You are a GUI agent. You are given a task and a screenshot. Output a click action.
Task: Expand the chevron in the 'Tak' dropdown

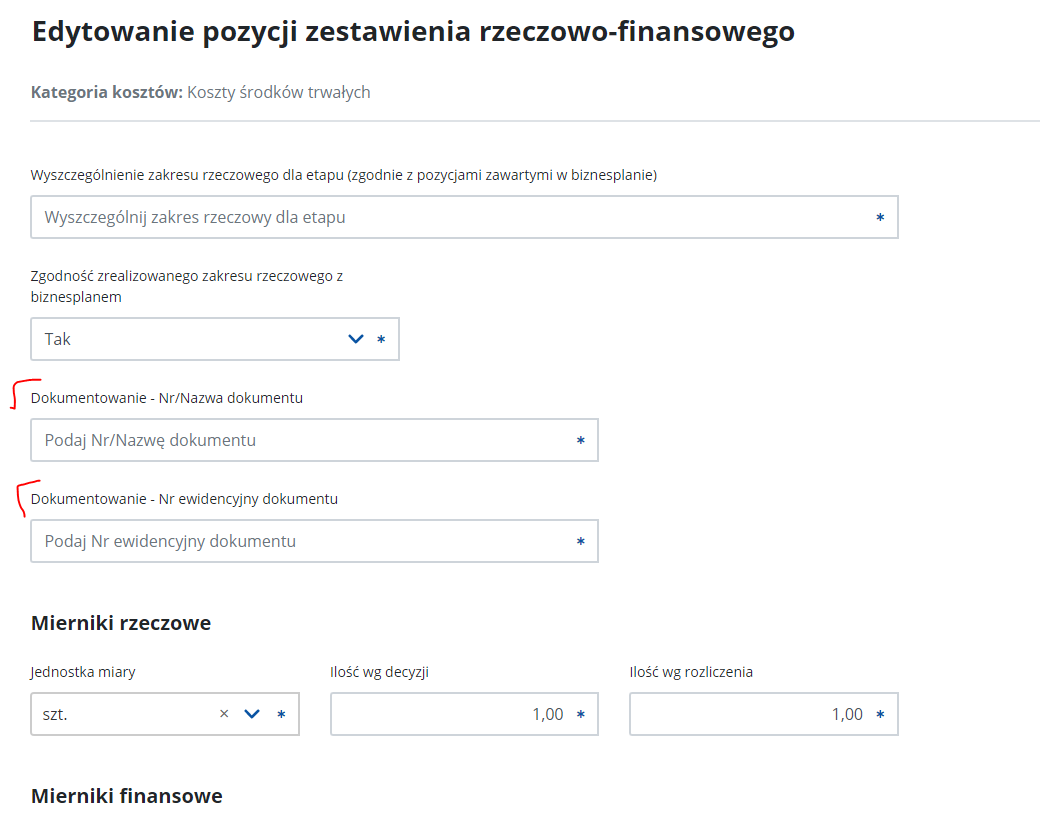click(x=355, y=339)
